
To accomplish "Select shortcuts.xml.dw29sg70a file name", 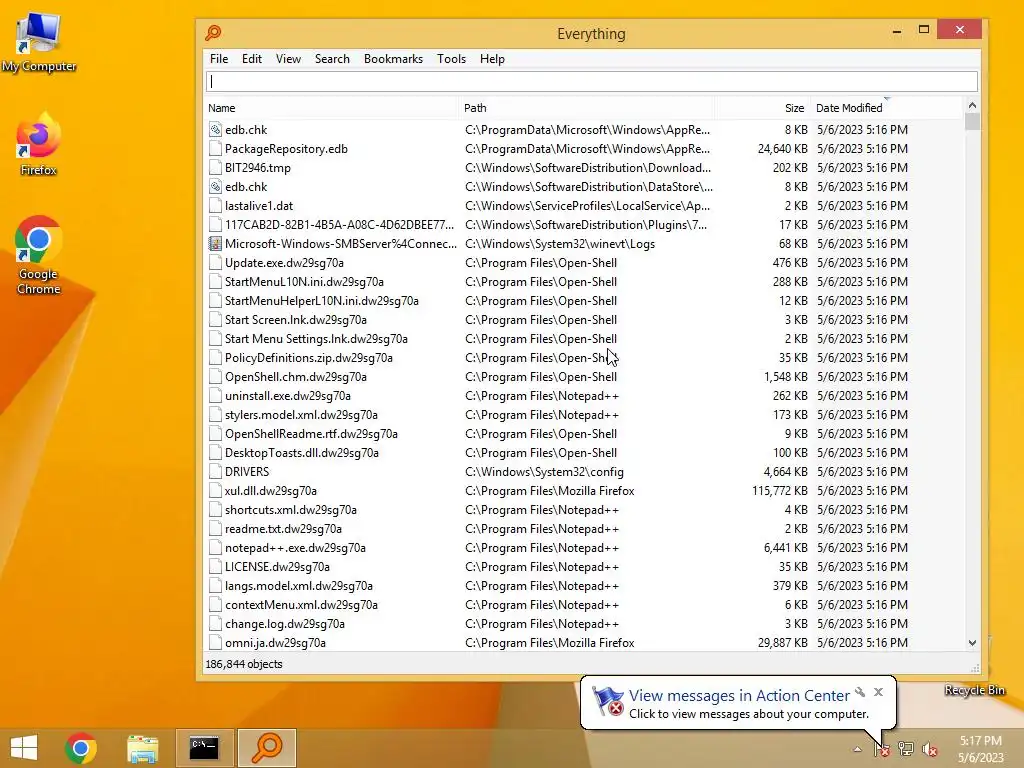I will pos(291,509).
